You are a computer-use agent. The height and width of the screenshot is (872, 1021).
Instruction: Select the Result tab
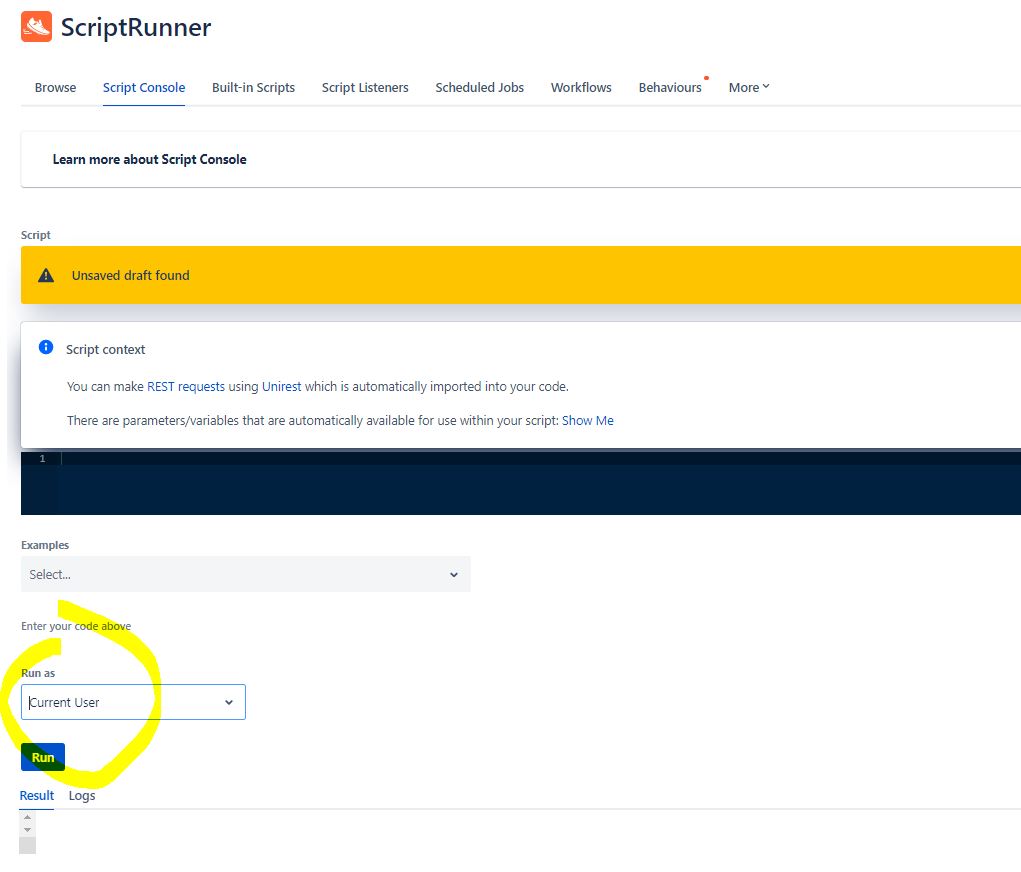point(36,795)
